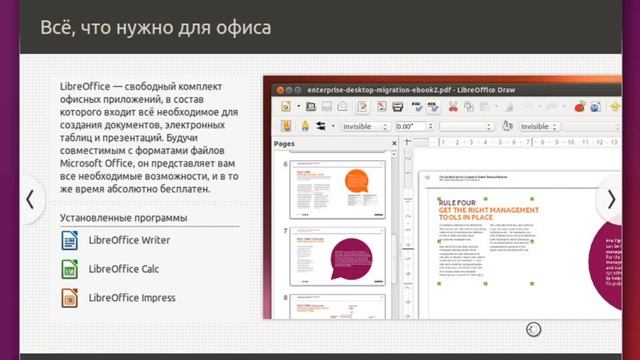Click the Area paint bucket icon

(507, 126)
